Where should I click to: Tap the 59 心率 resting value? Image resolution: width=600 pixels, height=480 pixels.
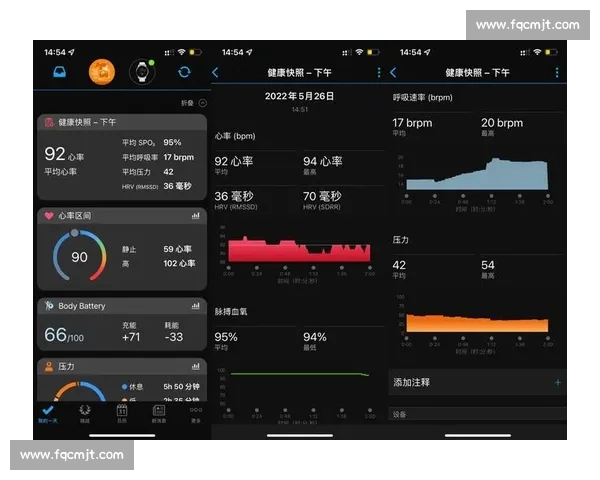tap(178, 249)
